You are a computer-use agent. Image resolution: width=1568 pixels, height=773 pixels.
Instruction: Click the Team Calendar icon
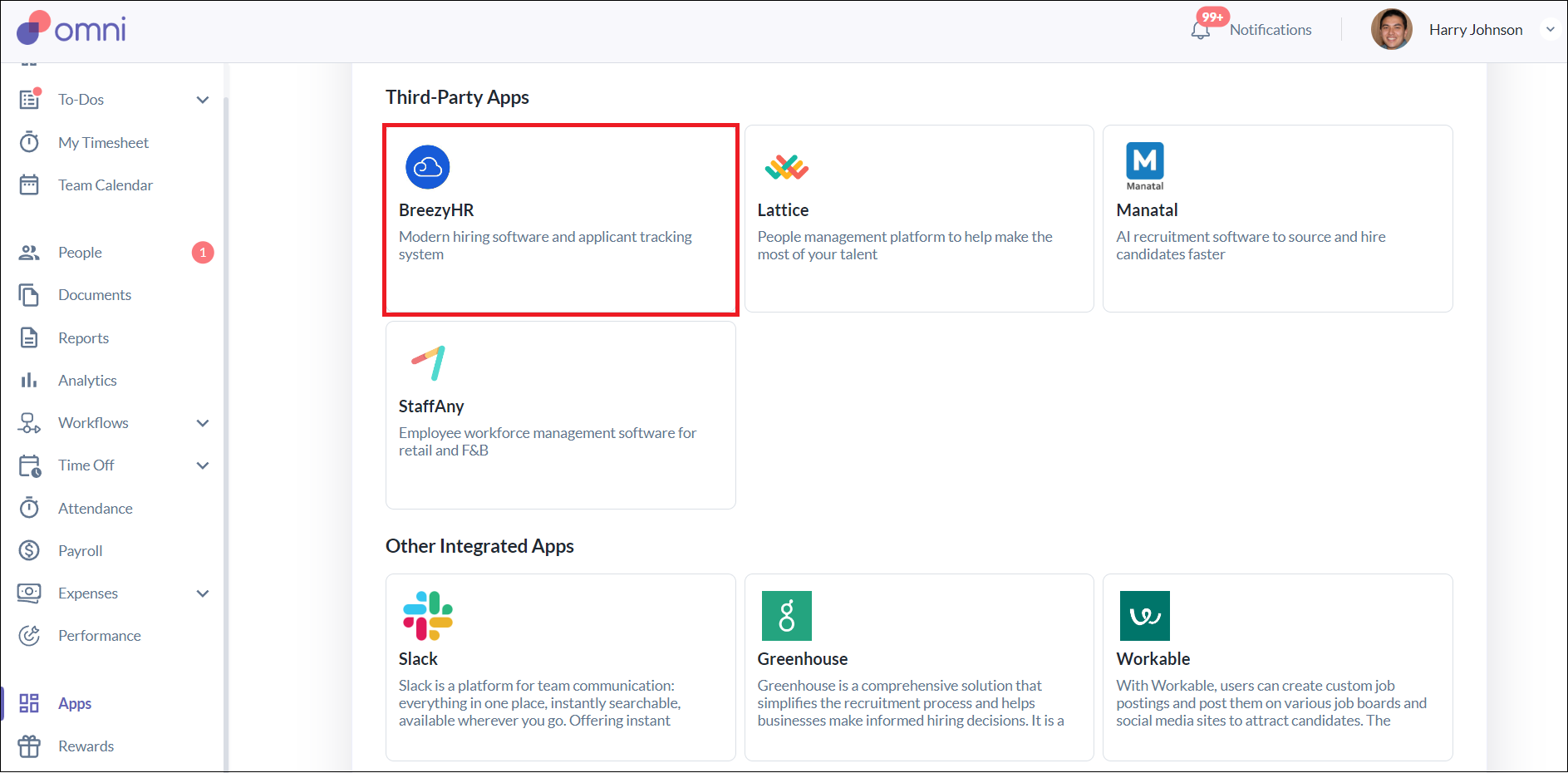(29, 185)
